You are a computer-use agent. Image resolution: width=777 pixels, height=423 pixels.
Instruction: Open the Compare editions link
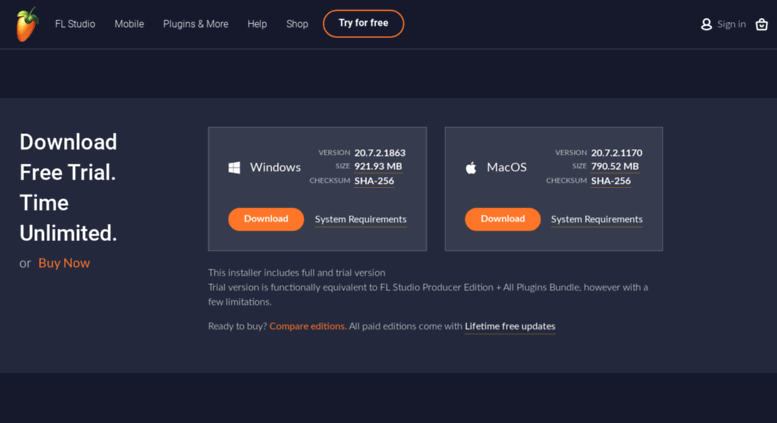pyautogui.click(x=308, y=326)
